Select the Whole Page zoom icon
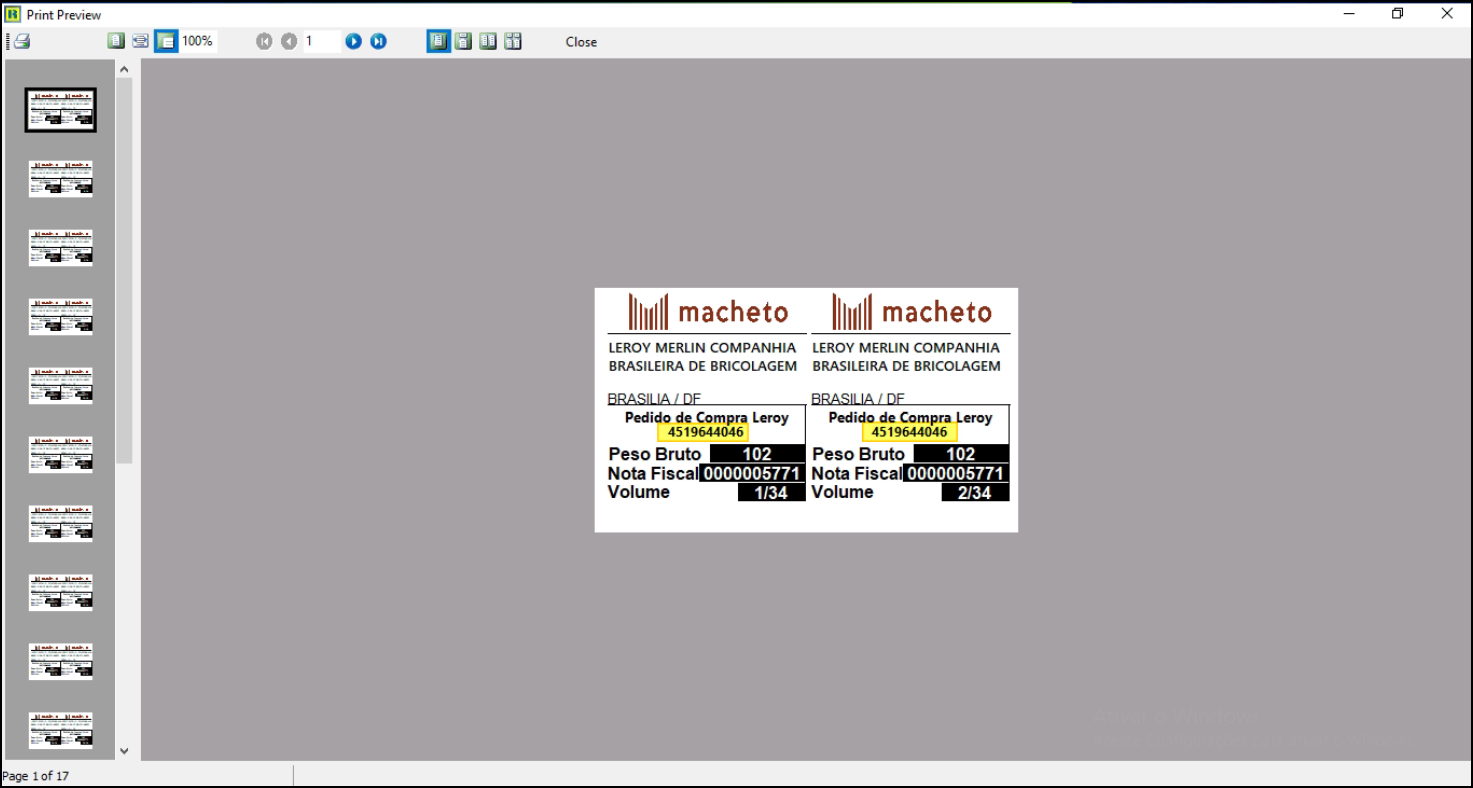The height and width of the screenshot is (788, 1473). tap(116, 41)
